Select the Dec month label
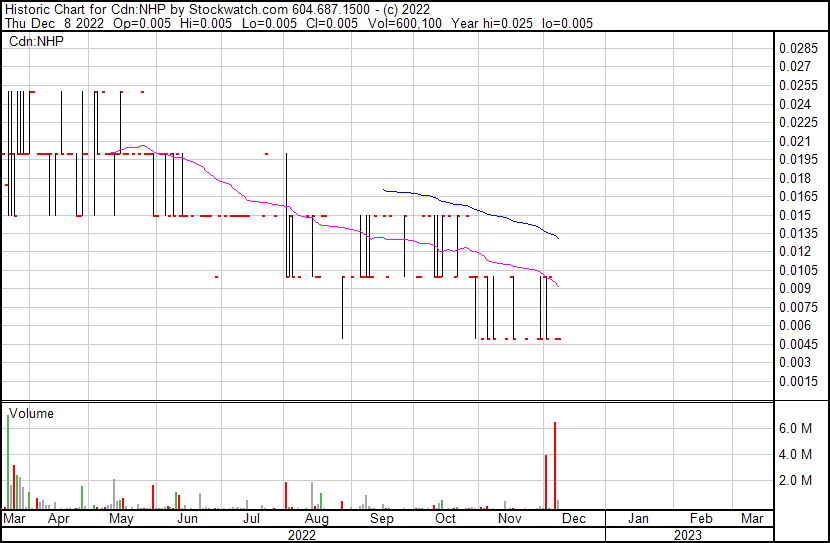The height and width of the screenshot is (543, 830). [x=573, y=519]
